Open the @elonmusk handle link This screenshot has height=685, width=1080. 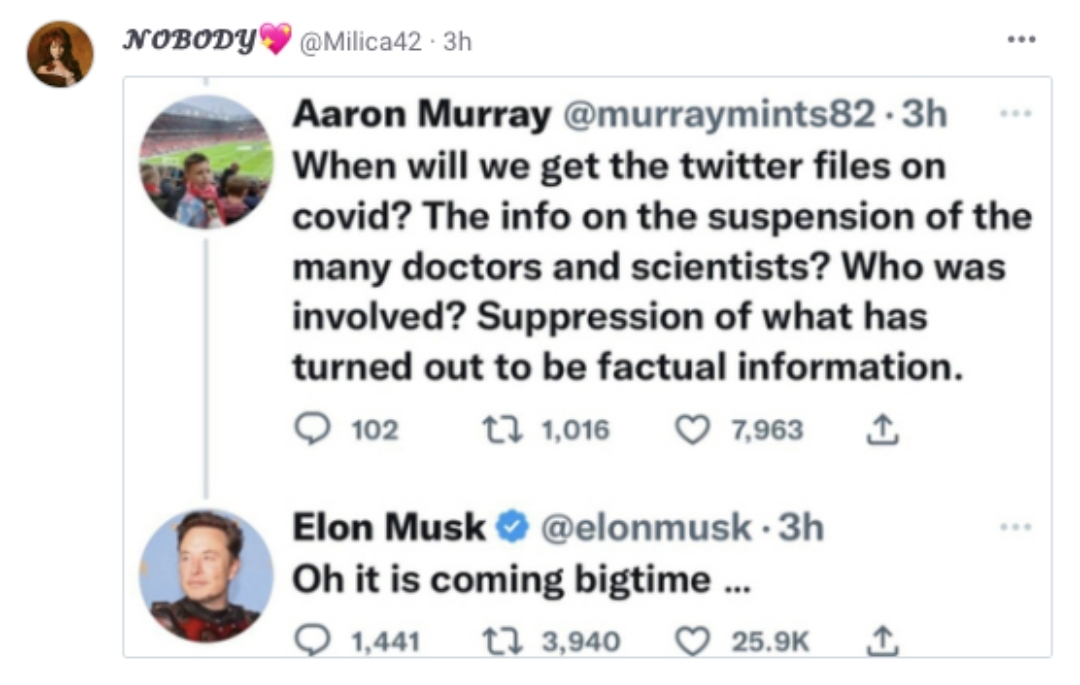pyautogui.click(x=646, y=527)
